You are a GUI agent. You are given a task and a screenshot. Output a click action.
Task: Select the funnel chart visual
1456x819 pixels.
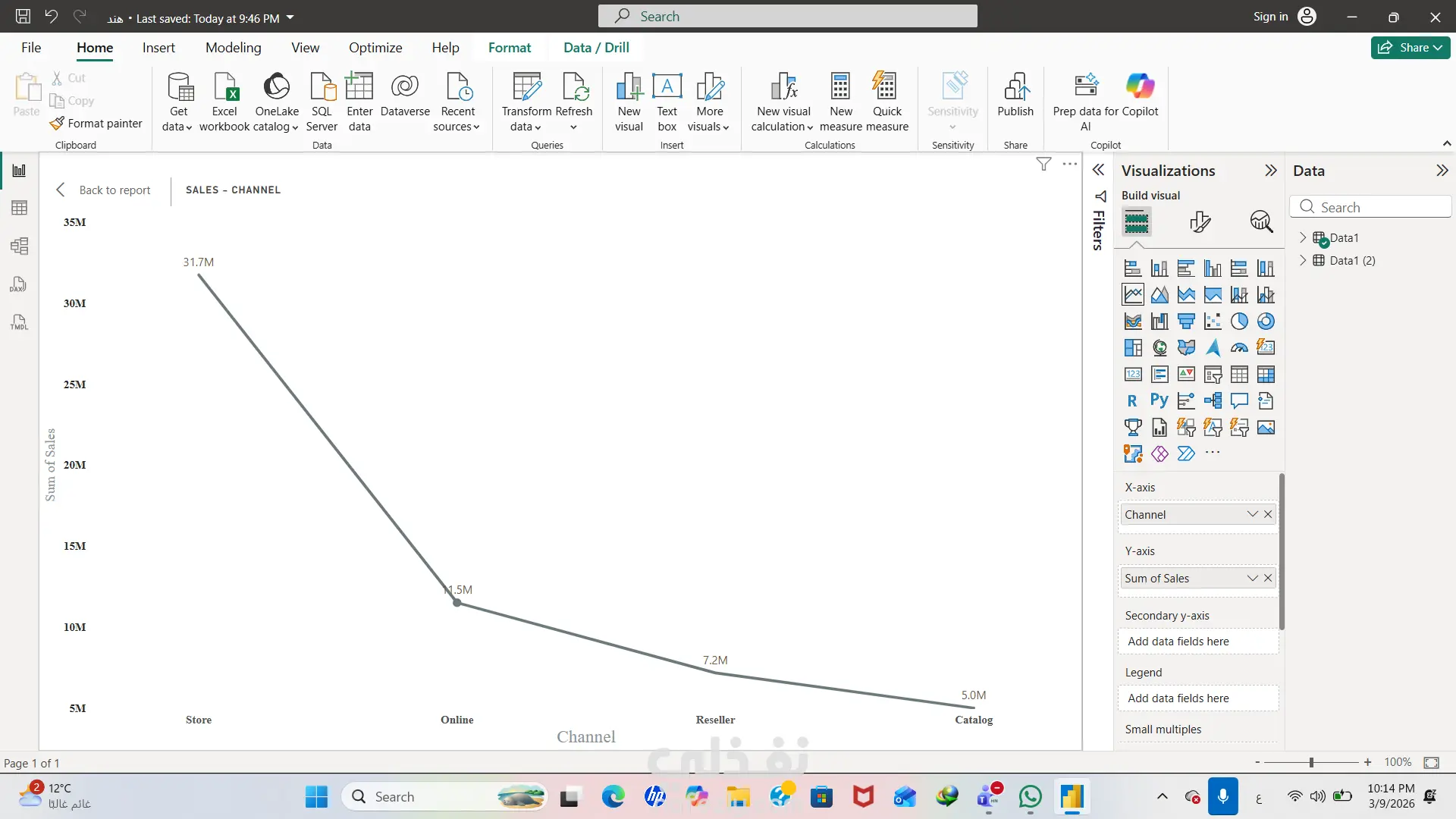click(x=1186, y=322)
